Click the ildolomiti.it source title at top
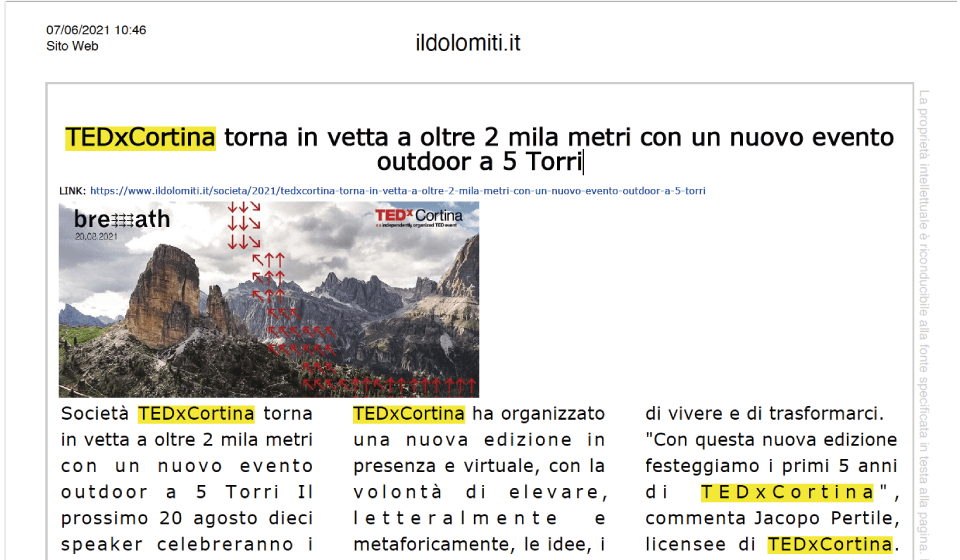This screenshot has height=560, width=960. [x=468, y=43]
